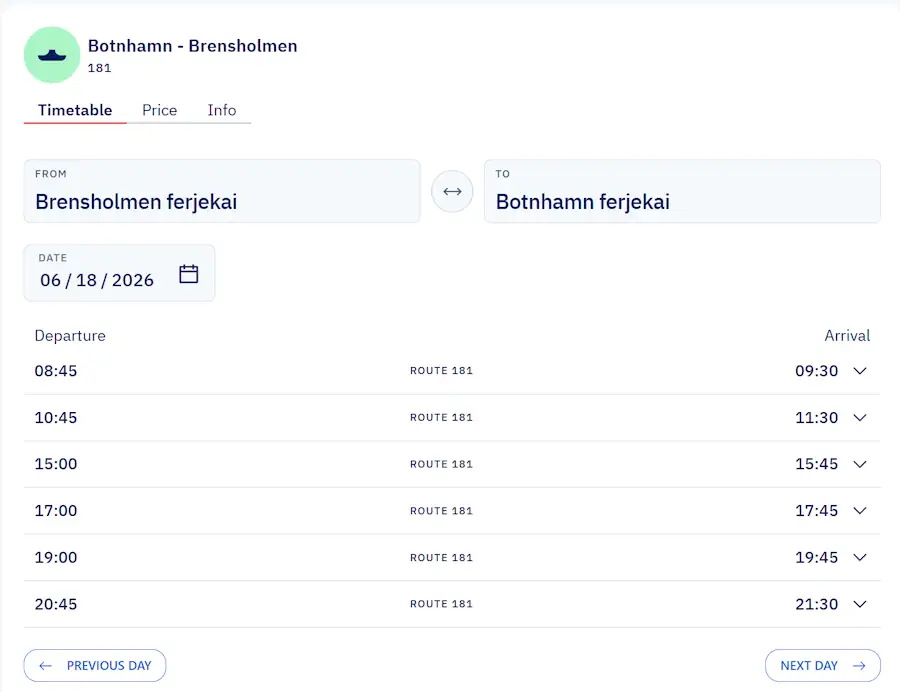Click the chevron on the 19:00 departure
The width and height of the screenshot is (900, 692).
click(860, 557)
